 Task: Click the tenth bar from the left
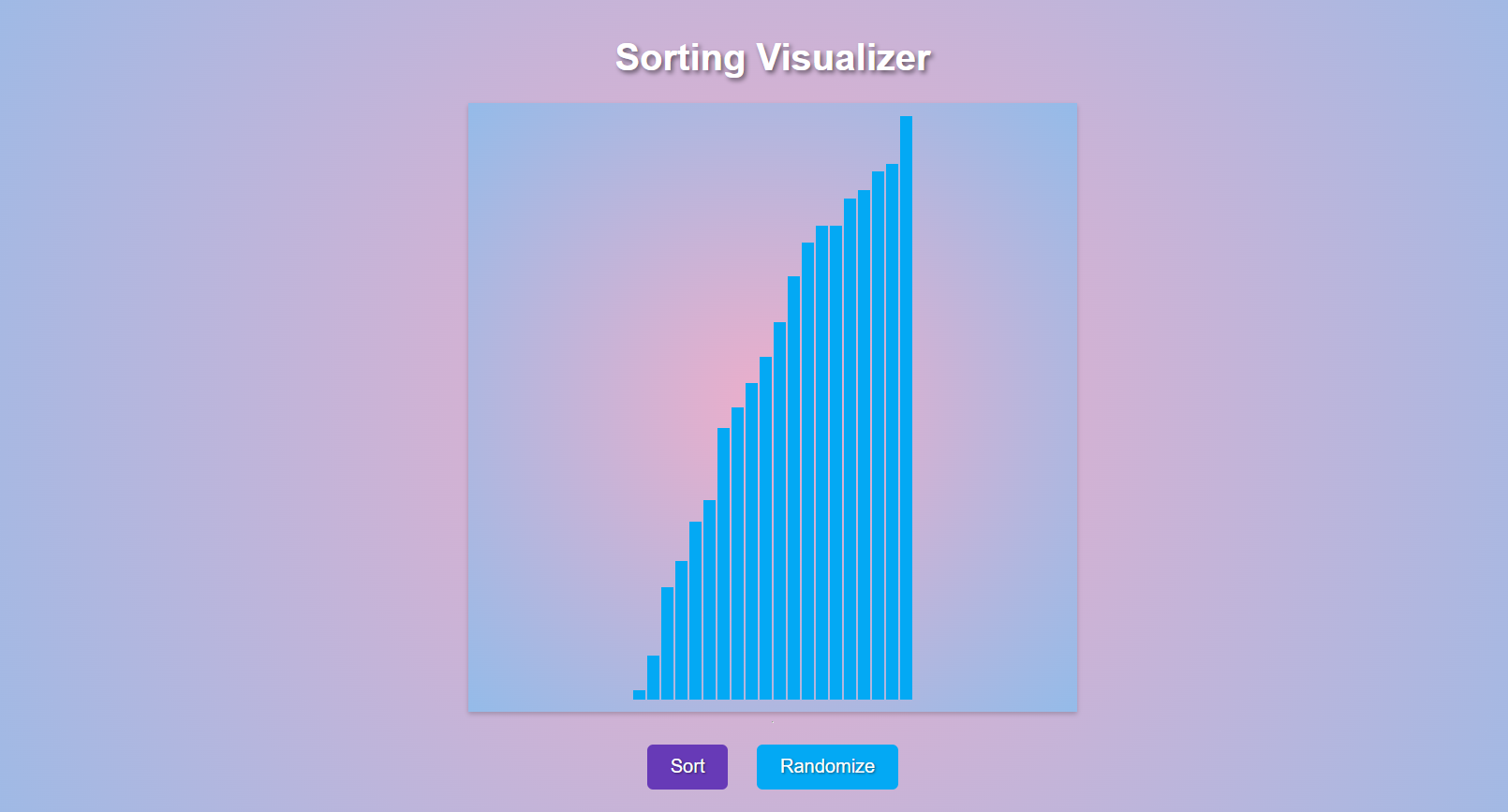pyautogui.click(x=765, y=528)
